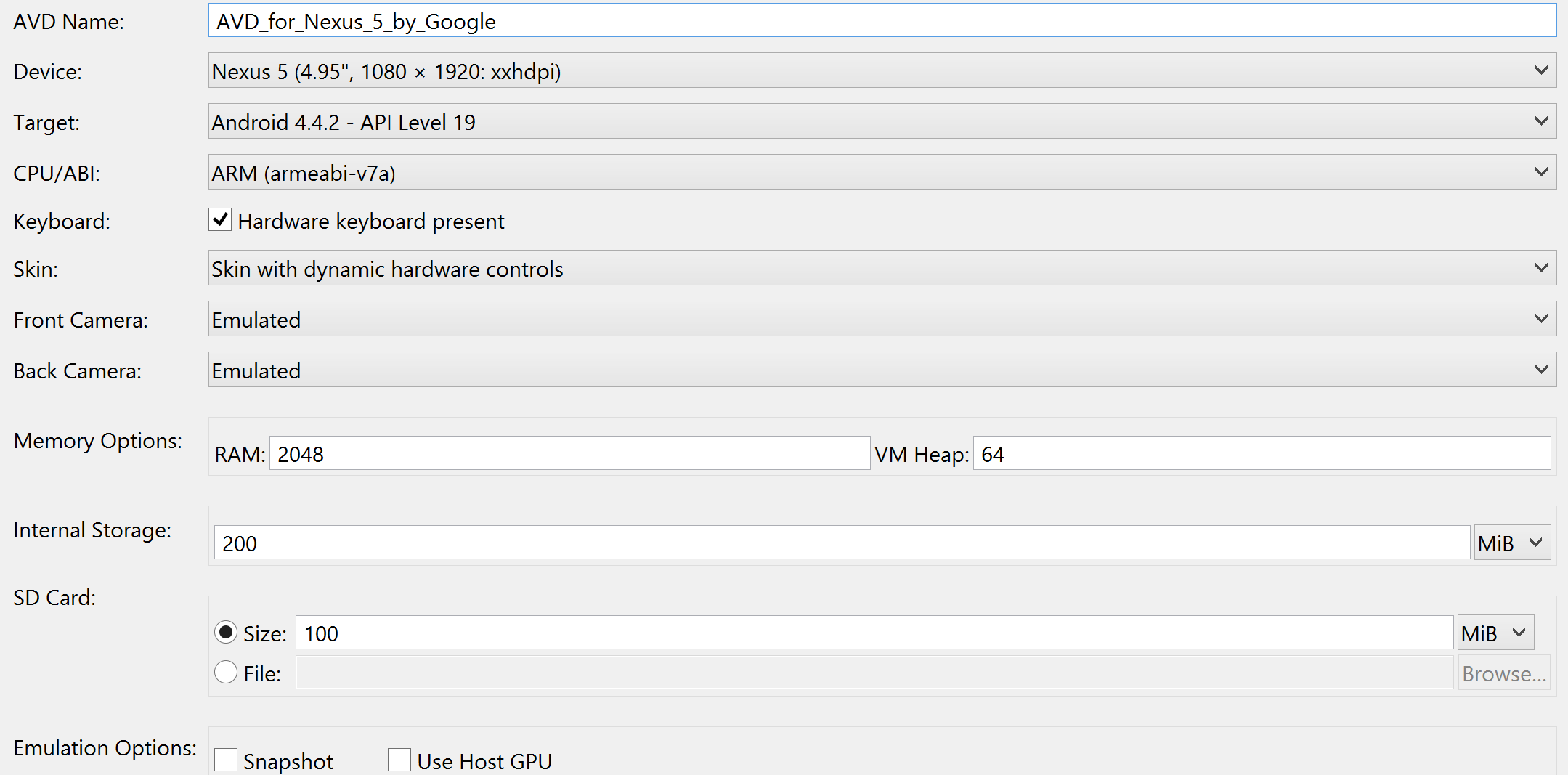Enable the Snapshot checkbox

tap(226, 760)
